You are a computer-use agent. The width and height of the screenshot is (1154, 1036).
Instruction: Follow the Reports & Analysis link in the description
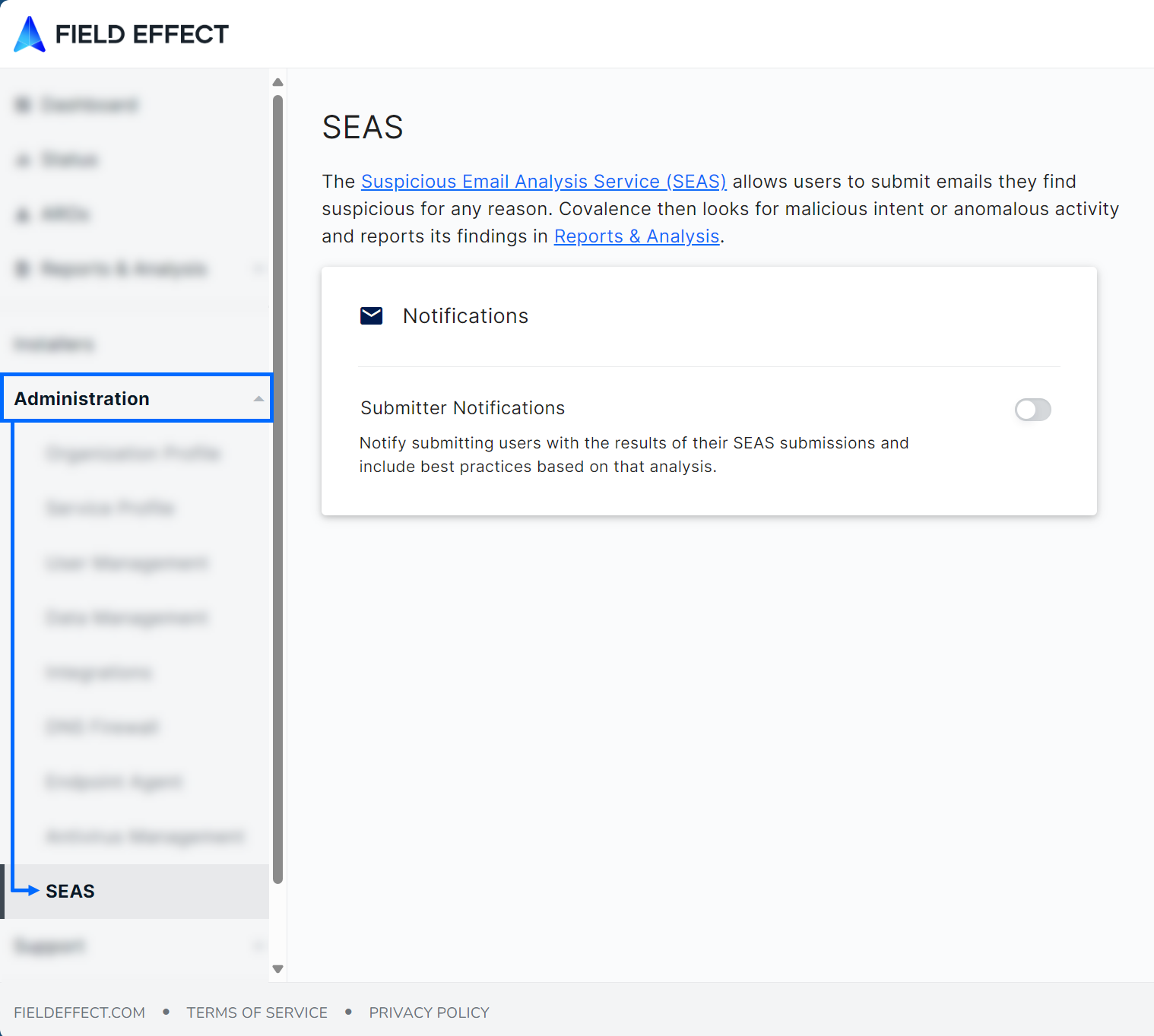(x=636, y=236)
